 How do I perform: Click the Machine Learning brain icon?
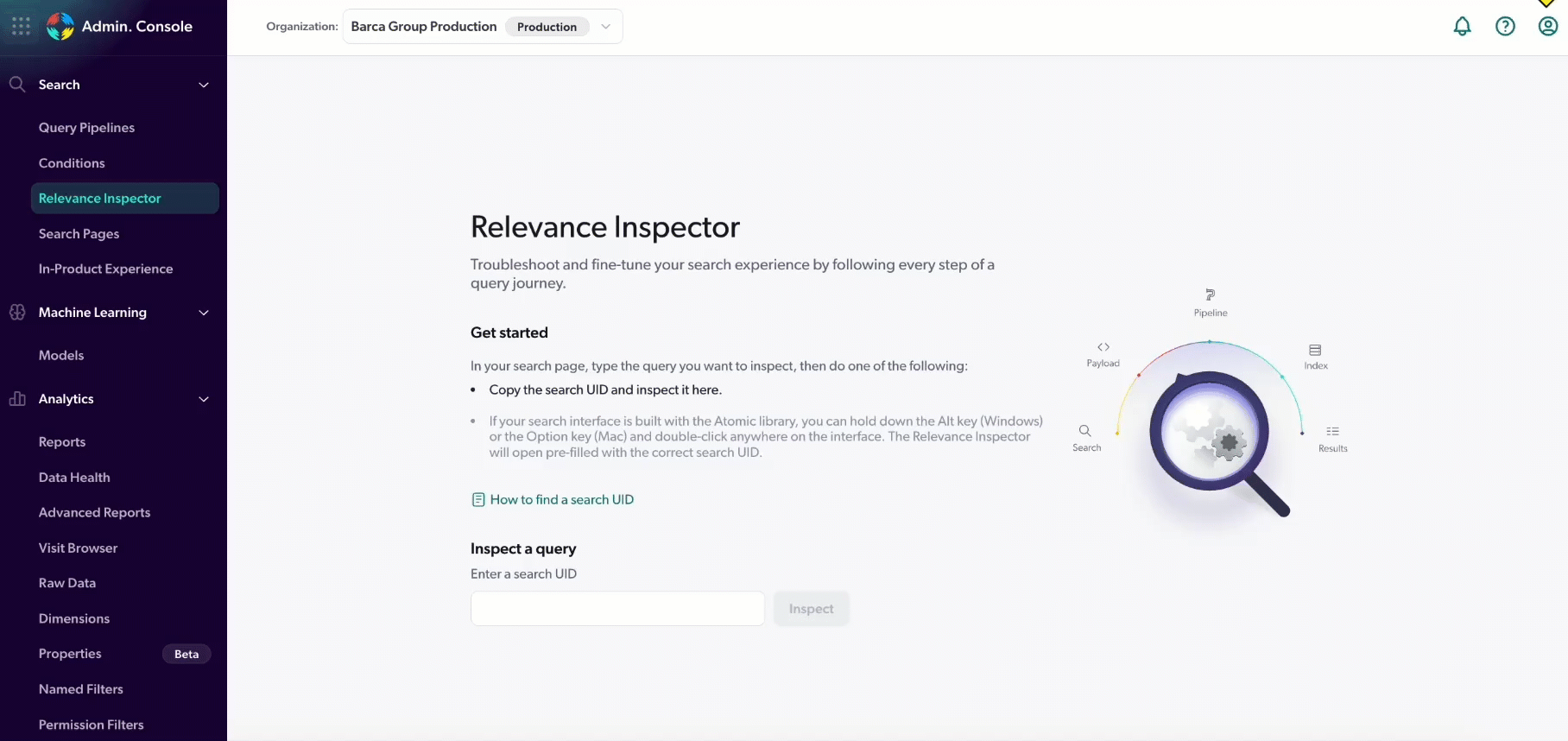(x=17, y=312)
